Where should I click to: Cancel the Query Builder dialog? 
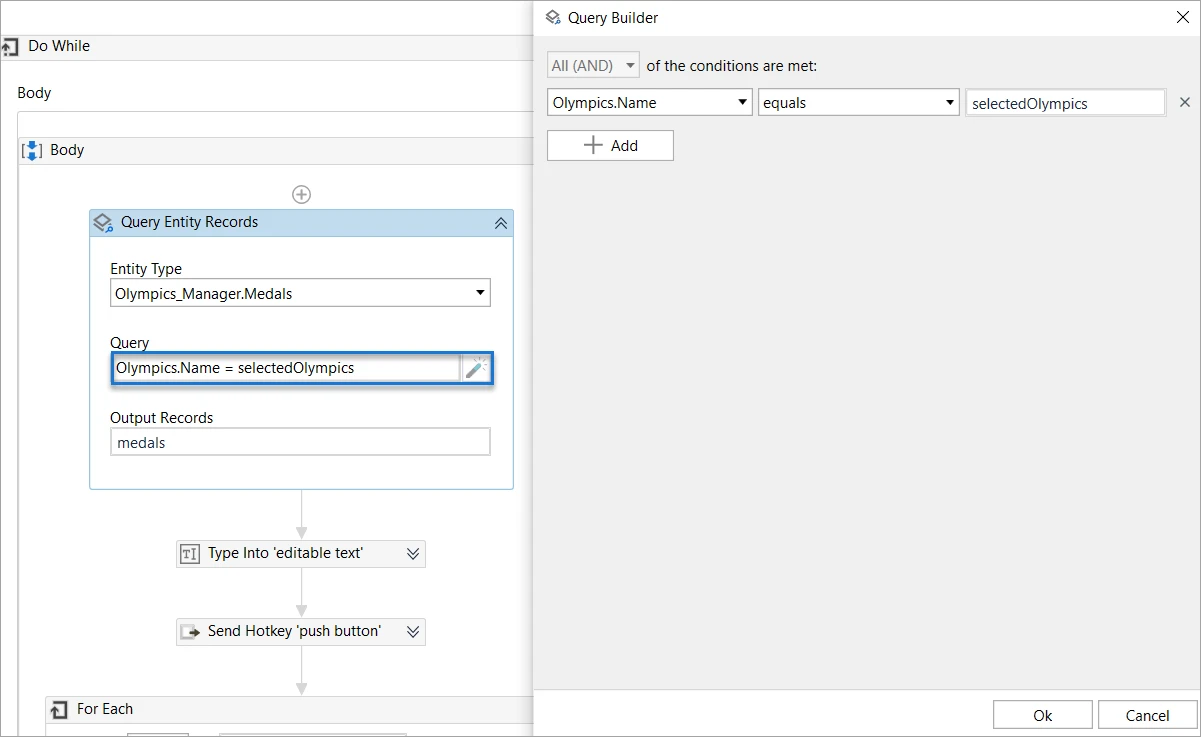pos(1147,715)
